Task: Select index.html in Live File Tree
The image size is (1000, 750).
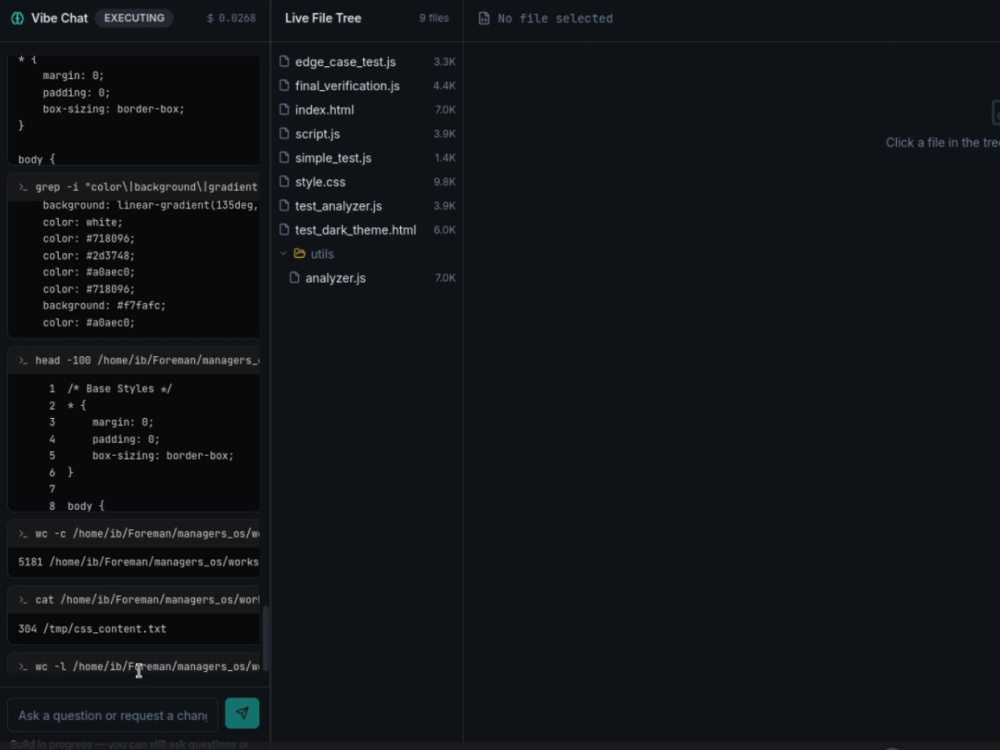Action: coord(324,110)
